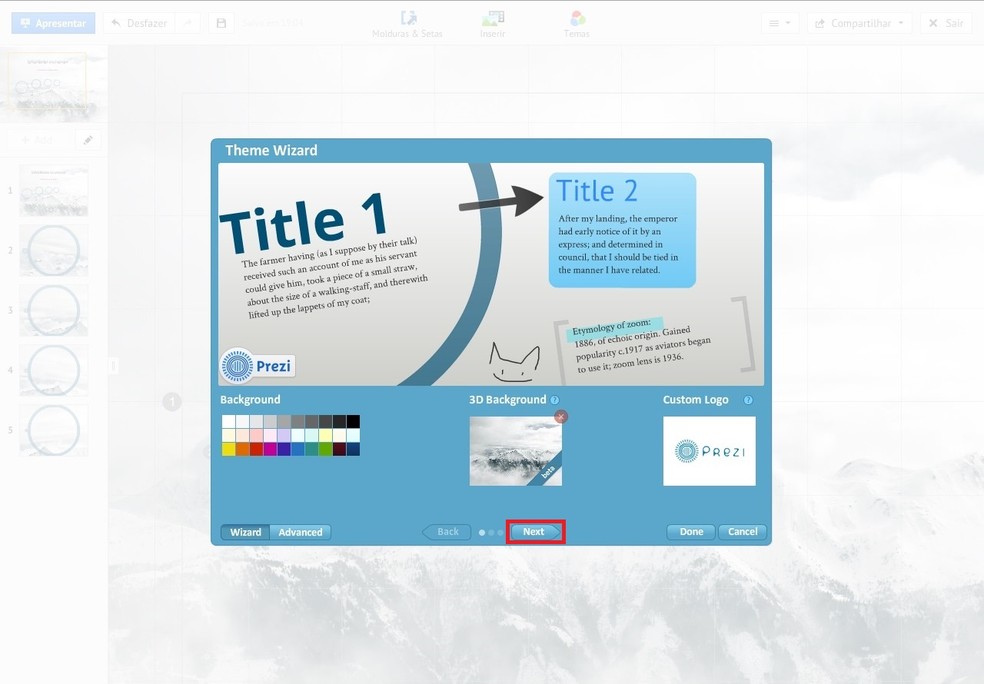The image size is (984, 684).
Task: Select slide 3 thumbnail in sidebar
Action: pyautogui.click(x=53, y=310)
